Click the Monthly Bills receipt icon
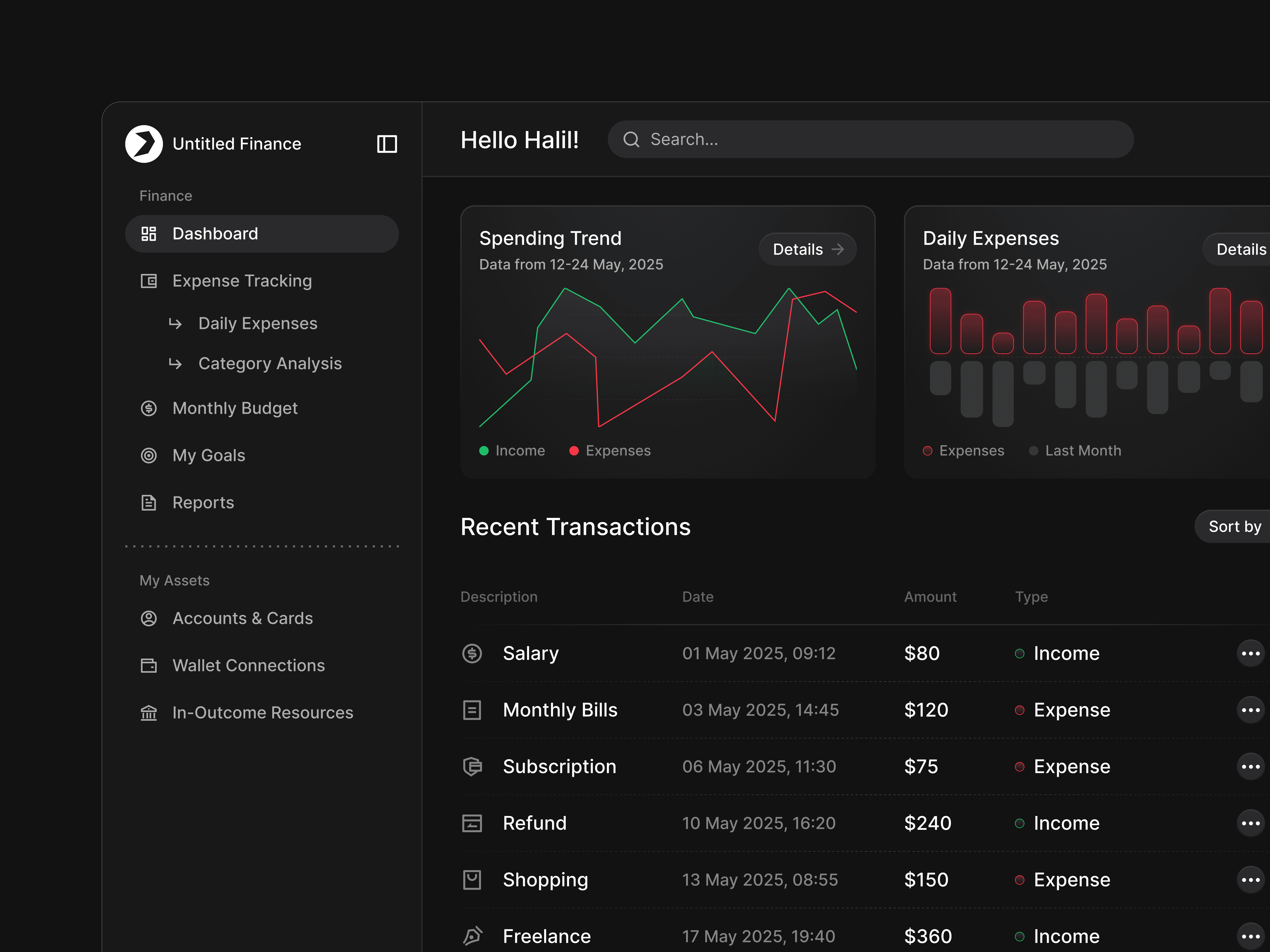Image resolution: width=1270 pixels, height=952 pixels. pyautogui.click(x=472, y=710)
